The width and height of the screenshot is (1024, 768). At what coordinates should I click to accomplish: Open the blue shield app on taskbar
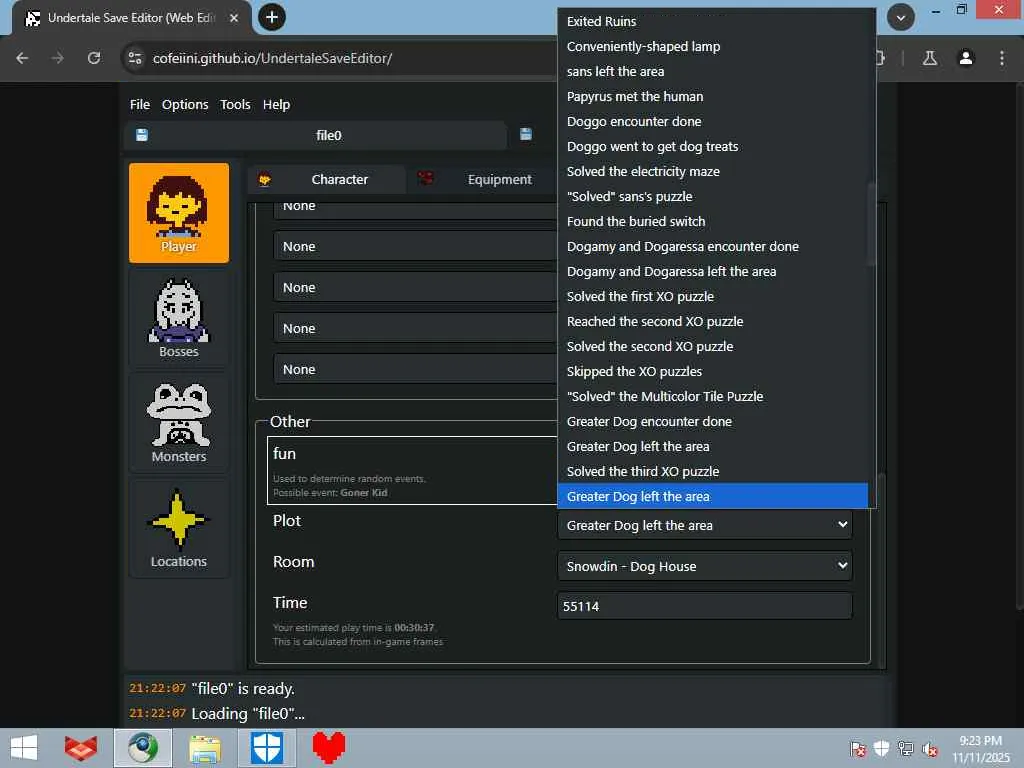(267, 748)
